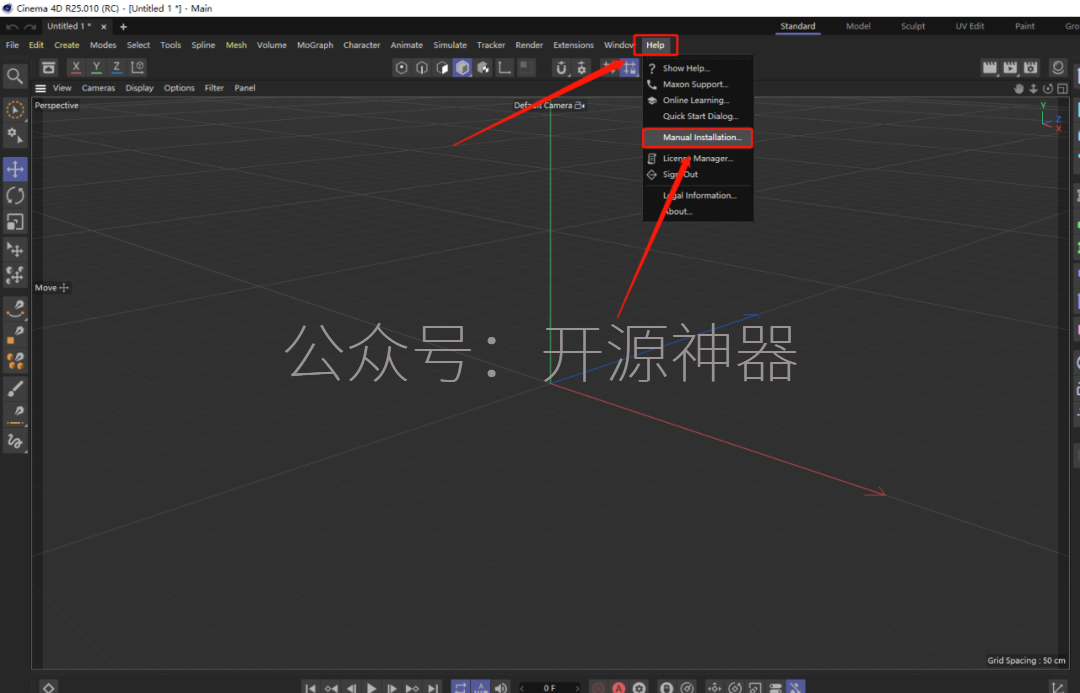The width and height of the screenshot is (1080, 693).
Task: Click the Undo arrow
Action: point(12,27)
